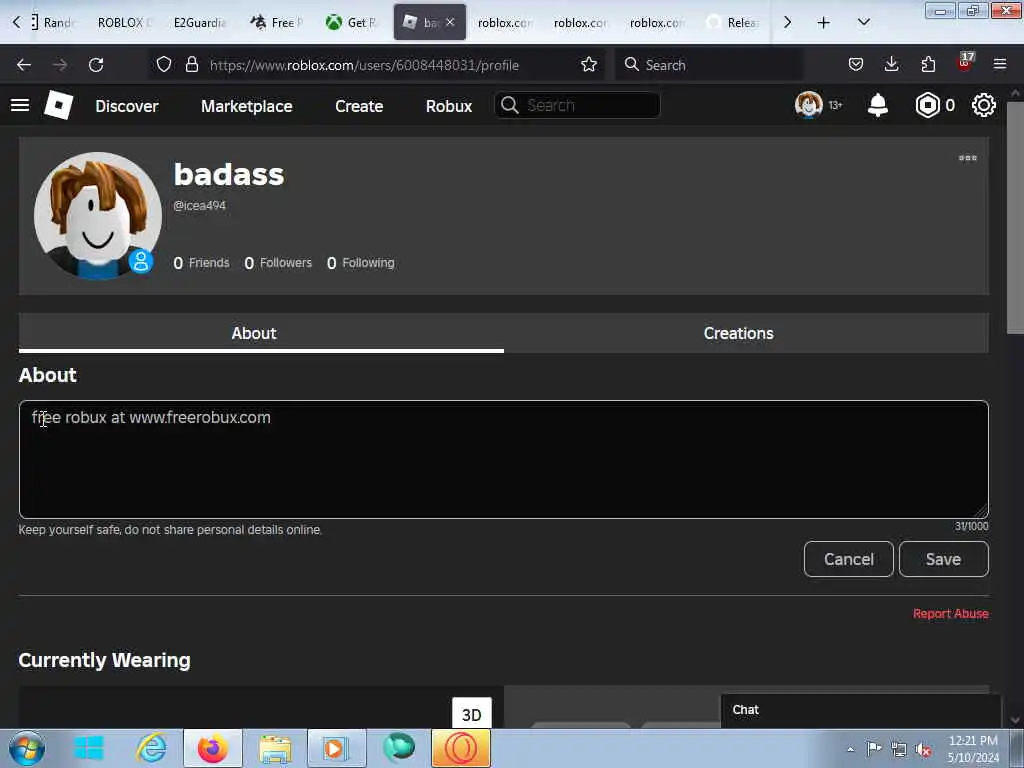Open the tracking protection shield icon
Screen dimensions: 1024x768
[x=164, y=65]
